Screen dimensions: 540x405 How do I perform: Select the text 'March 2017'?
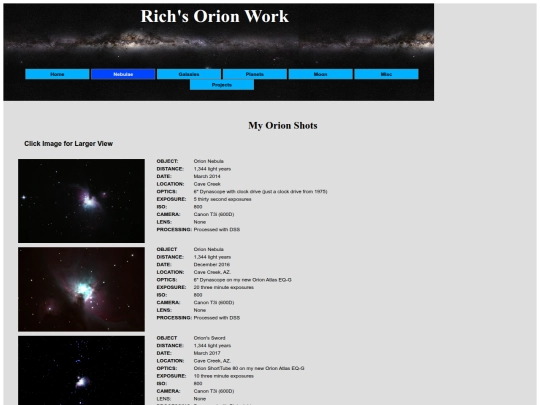207,353
